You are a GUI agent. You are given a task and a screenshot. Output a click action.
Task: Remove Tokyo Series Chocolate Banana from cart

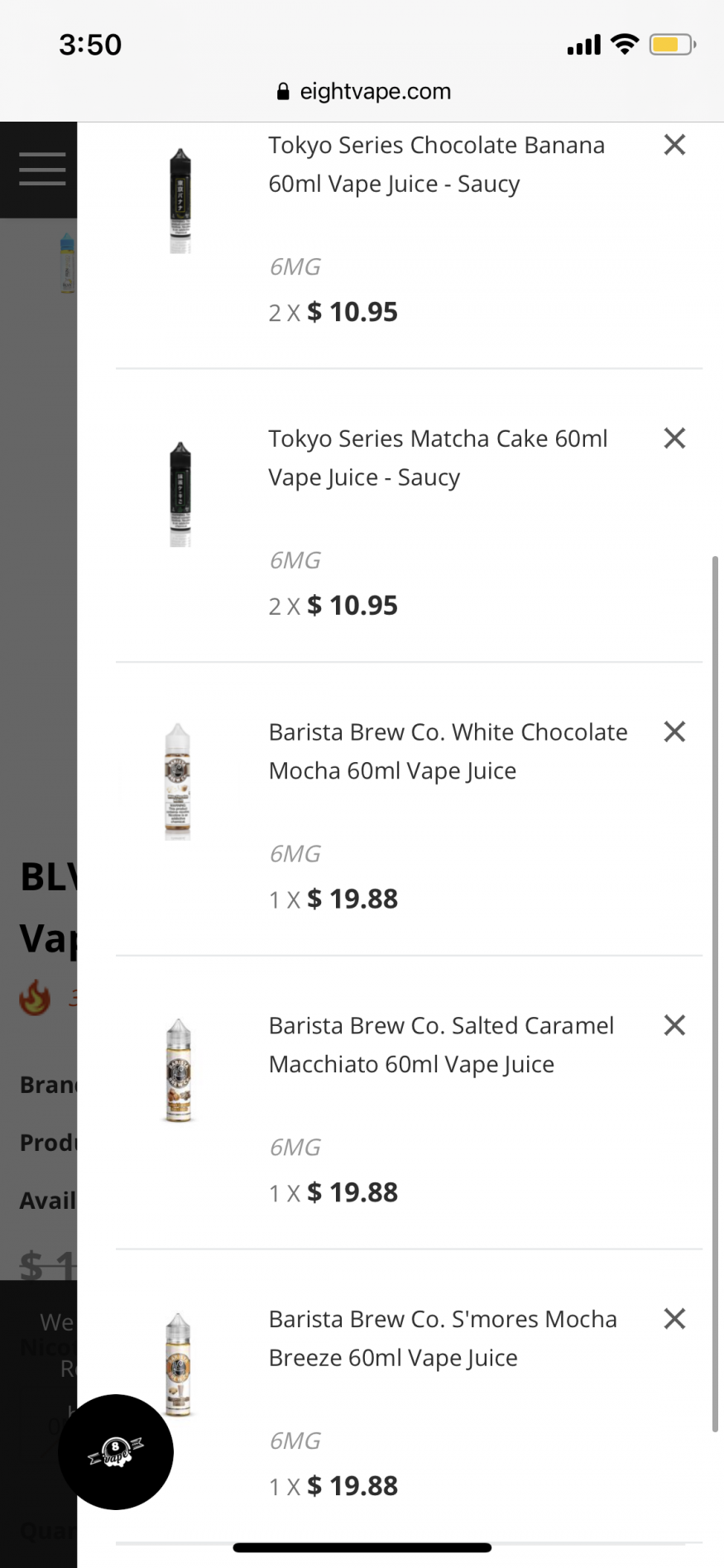click(x=674, y=145)
